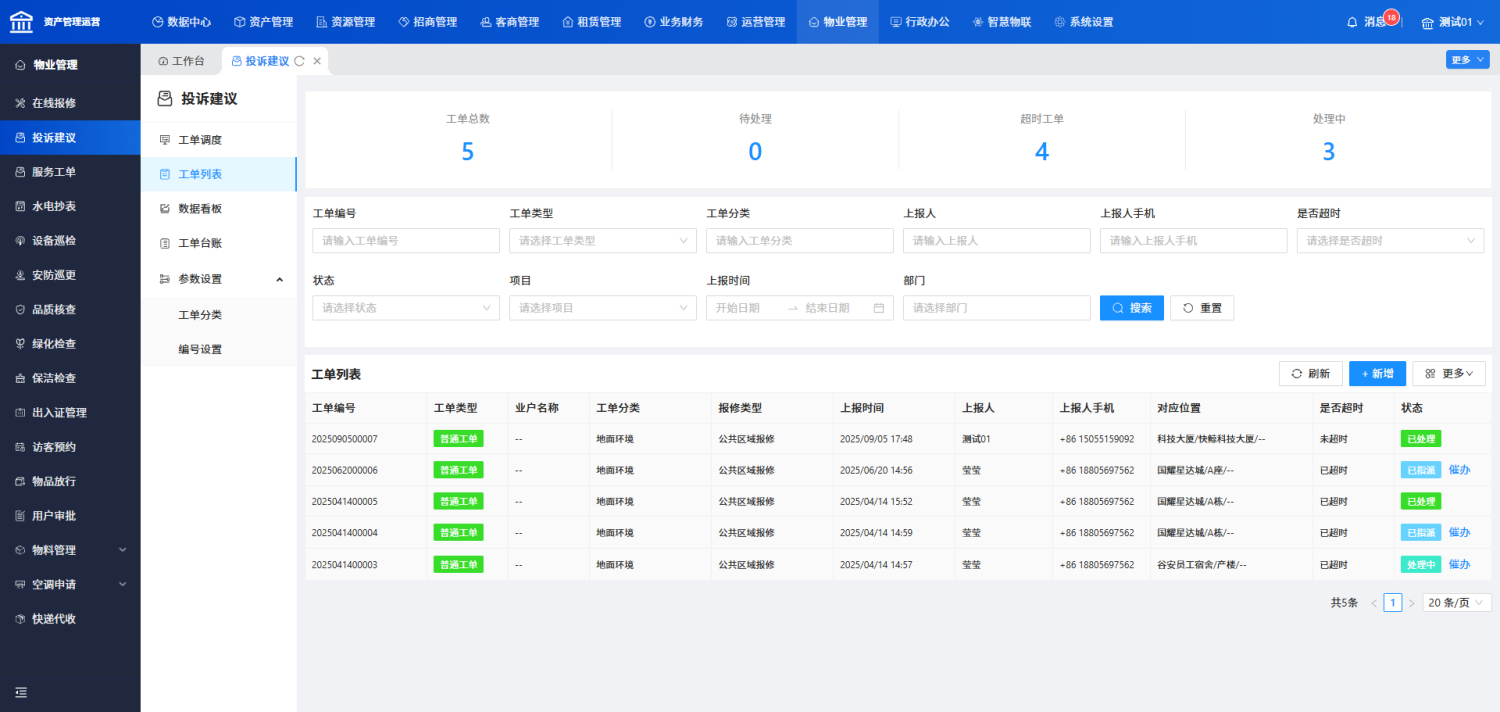
Task: Click the 用户审批 icon in sidebar
Action: click(21, 516)
